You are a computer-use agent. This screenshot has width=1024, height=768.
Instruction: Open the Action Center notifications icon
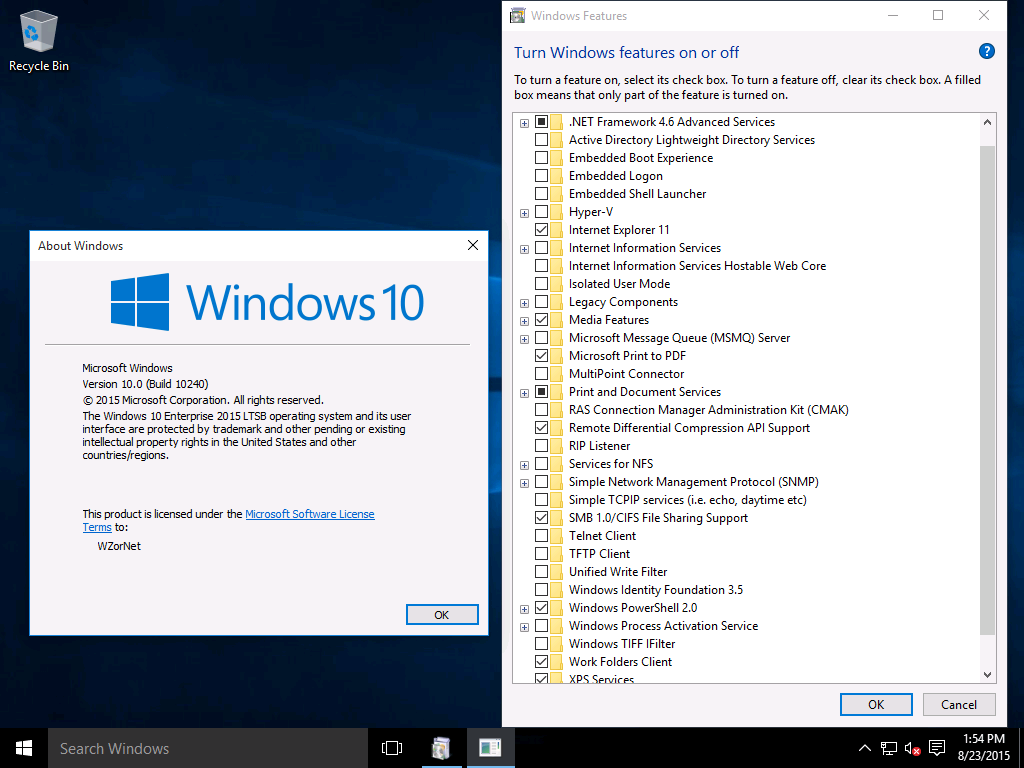(937, 748)
